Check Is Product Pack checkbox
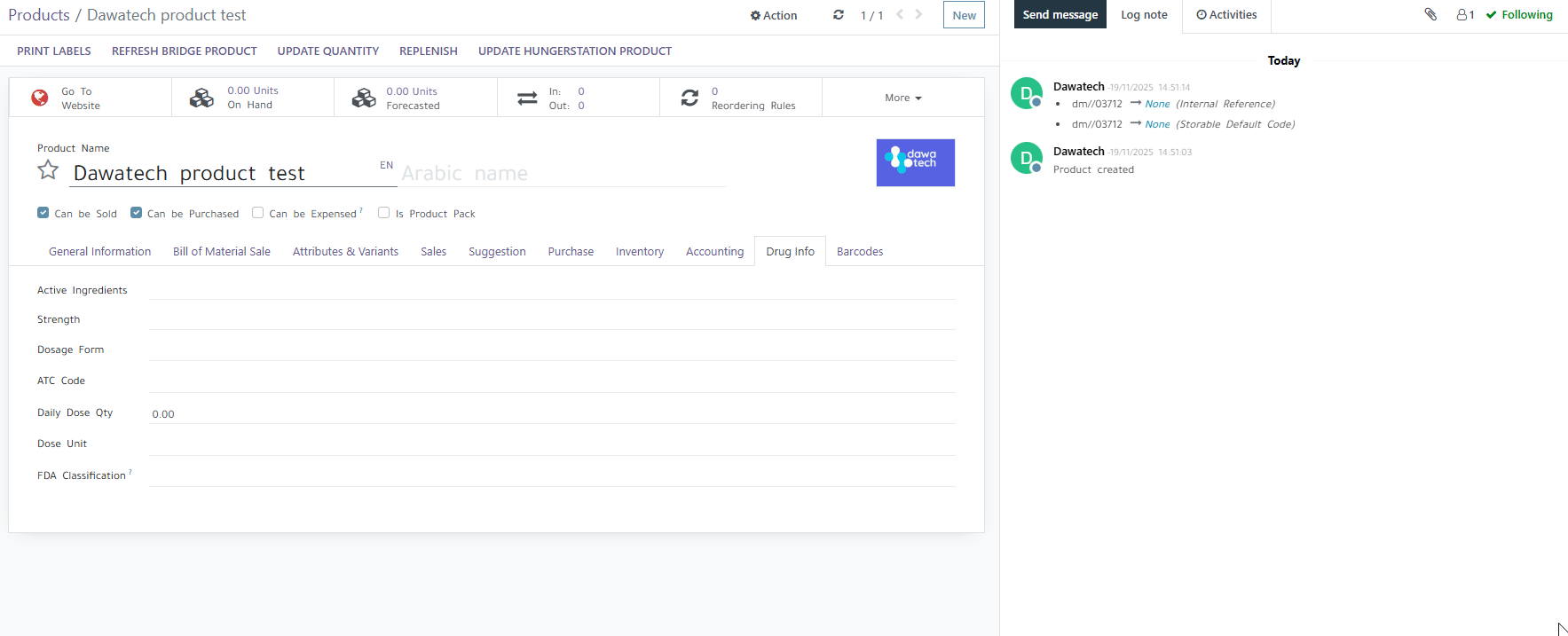 click(384, 212)
